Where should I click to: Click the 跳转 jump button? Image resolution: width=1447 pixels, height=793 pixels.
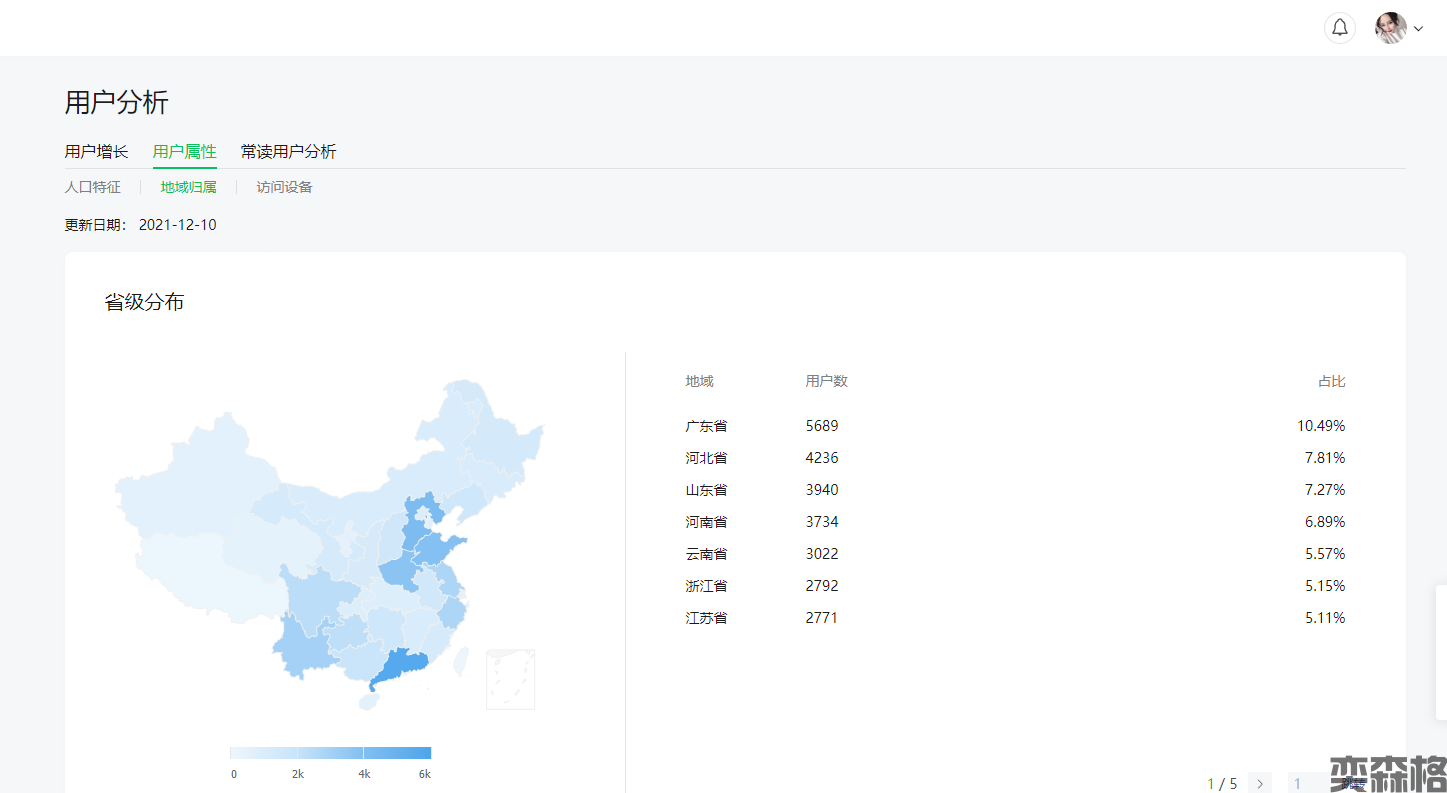tap(1354, 784)
